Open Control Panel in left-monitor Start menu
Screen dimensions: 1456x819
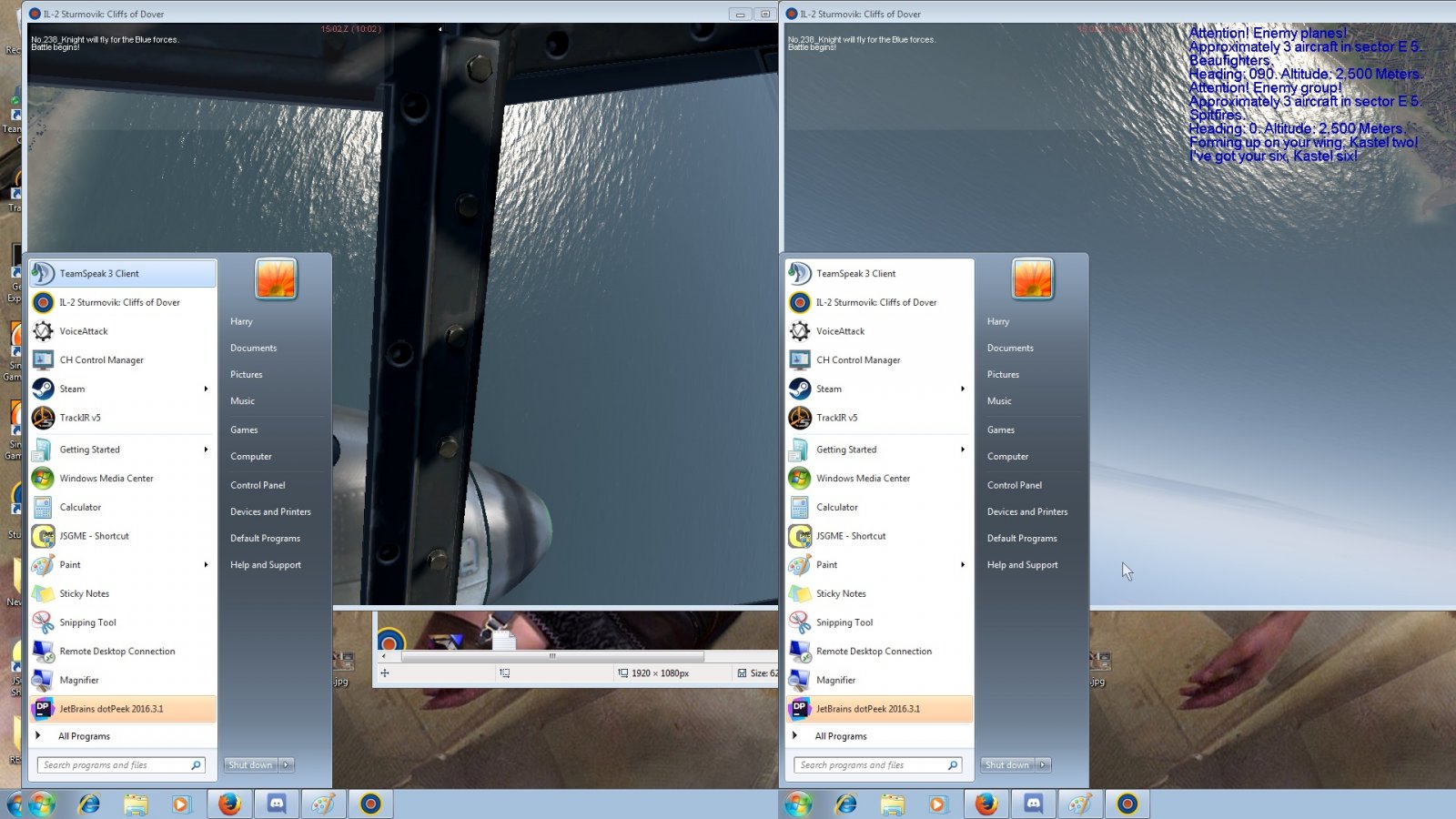point(258,485)
